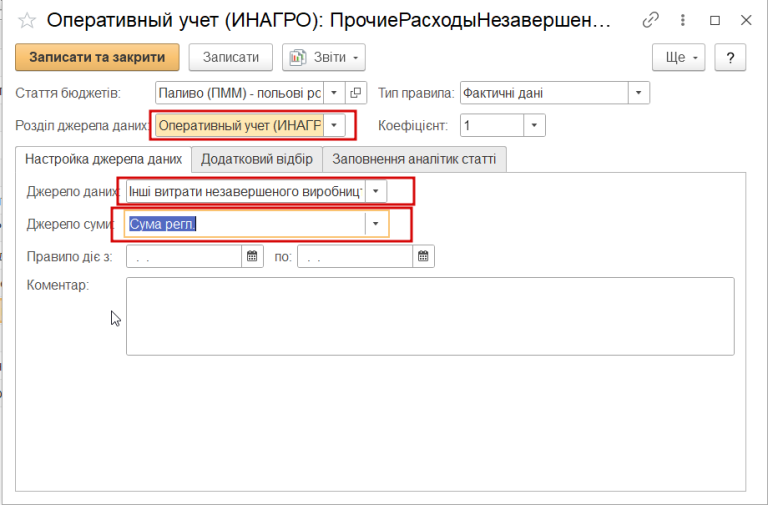Image resolution: width=768 pixels, height=505 pixels.
Task: Click the Розділ джерела даних field
Action: (240, 125)
